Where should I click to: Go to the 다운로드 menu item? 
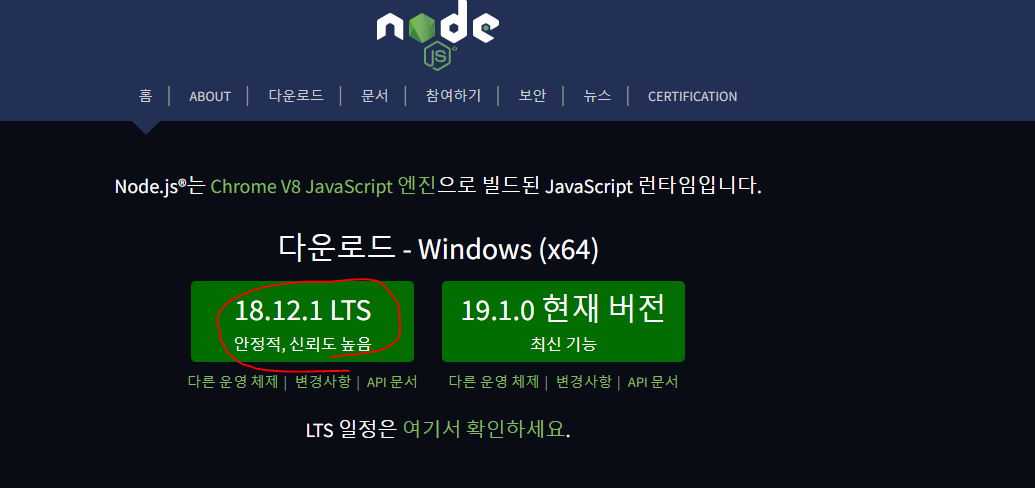(x=296, y=96)
